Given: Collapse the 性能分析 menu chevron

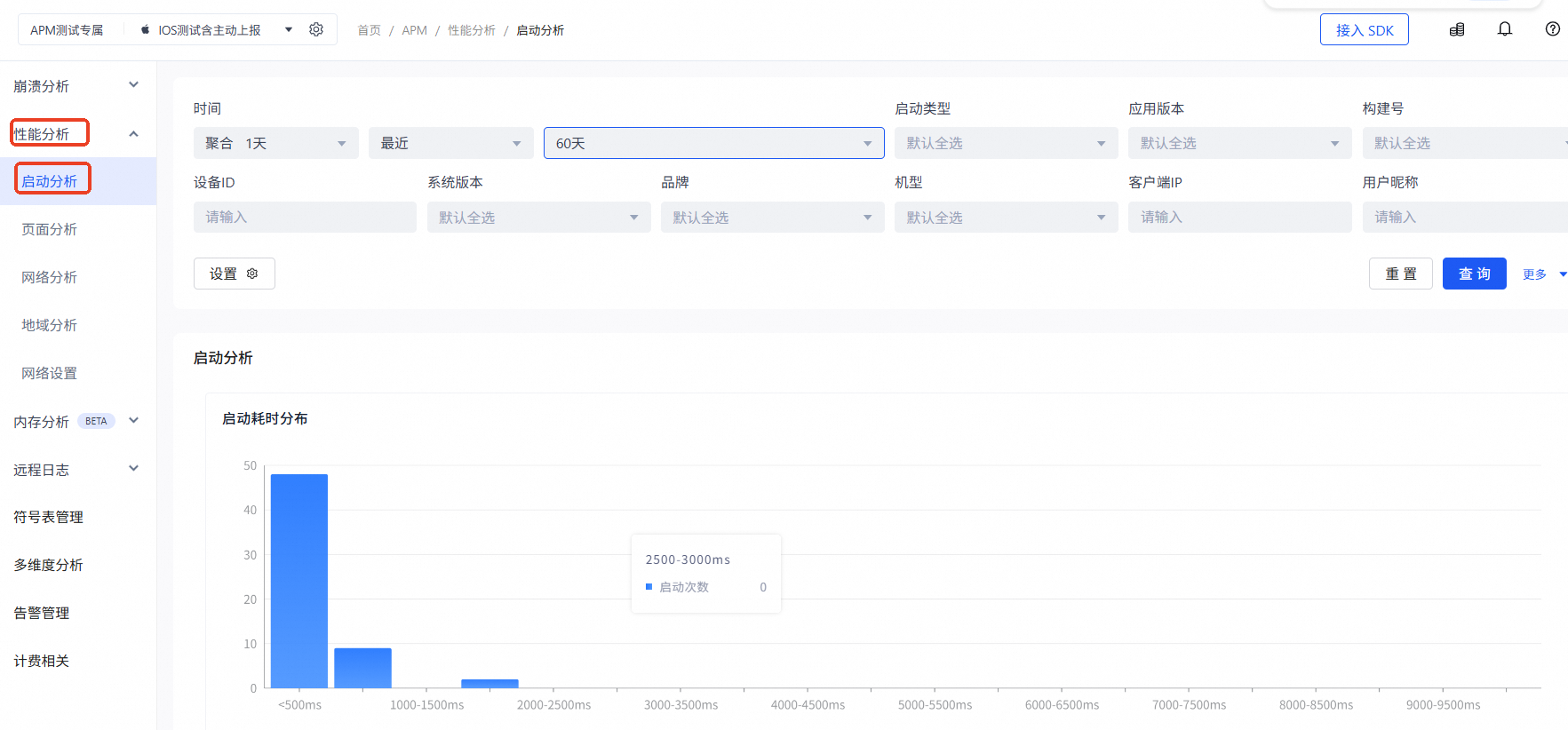Looking at the screenshot, I should tap(133, 134).
